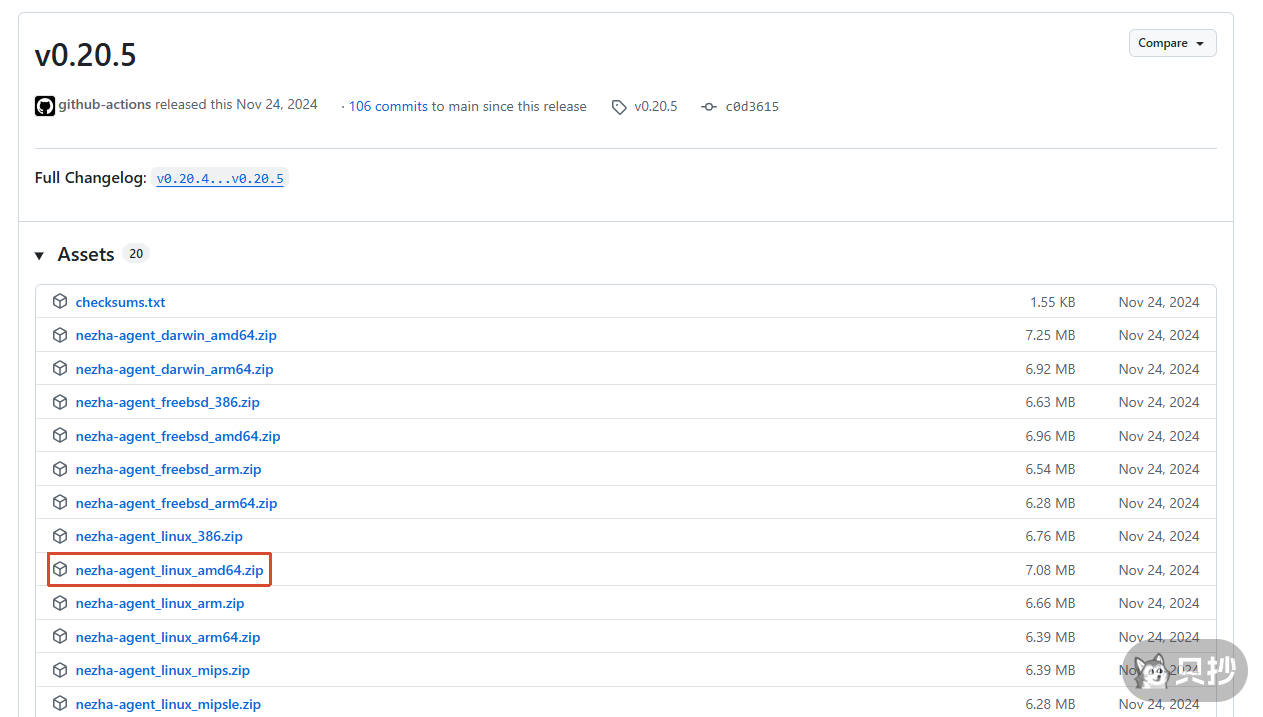Open the 106 commits link
This screenshot has width=1263, height=717.
[x=388, y=106]
